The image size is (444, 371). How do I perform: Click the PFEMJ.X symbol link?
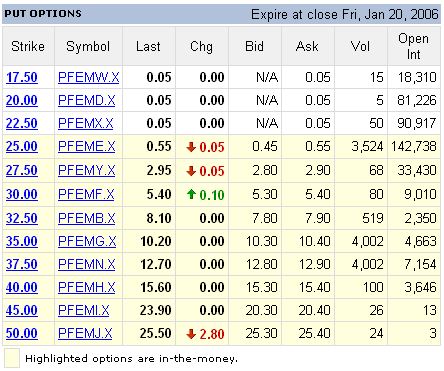(85, 333)
